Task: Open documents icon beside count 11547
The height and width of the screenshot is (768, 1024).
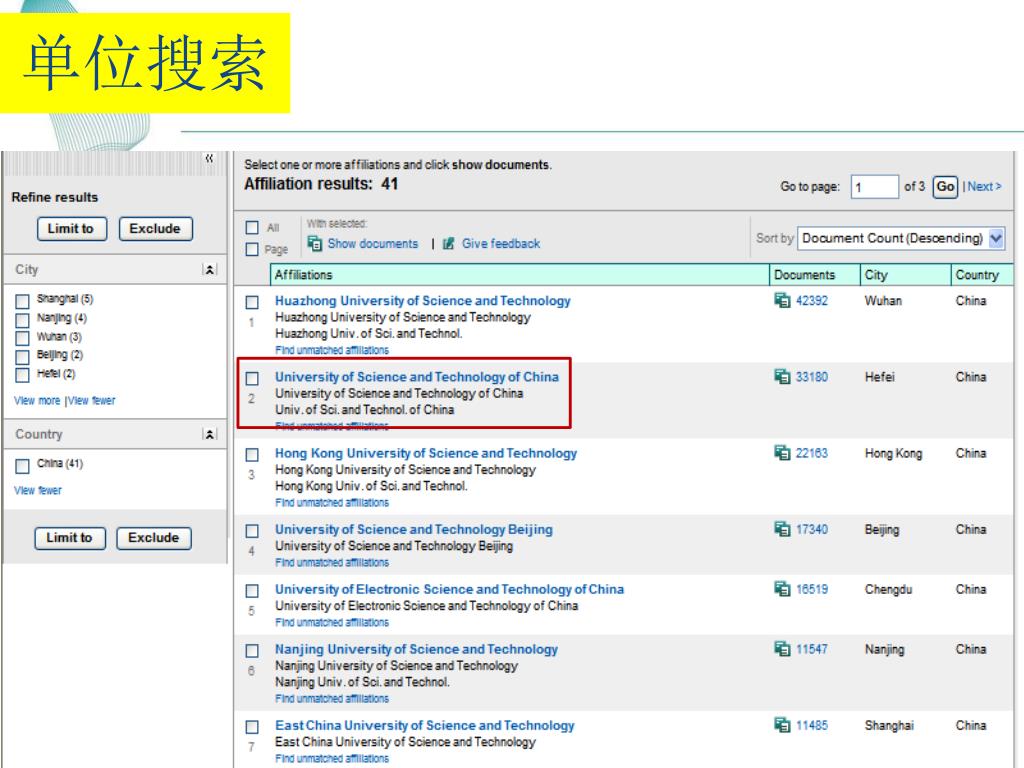Action: [782, 649]
